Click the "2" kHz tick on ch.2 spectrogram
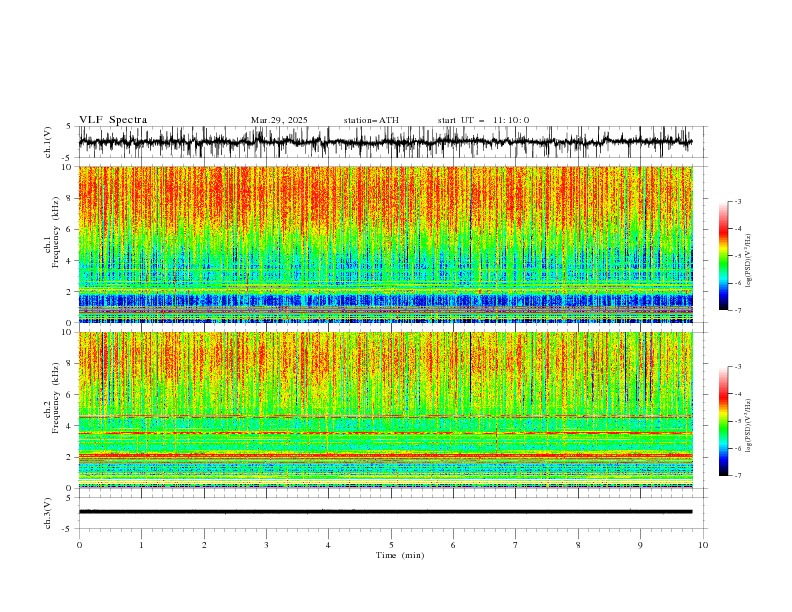The image size is (792, 612). [x=70, y=457]
